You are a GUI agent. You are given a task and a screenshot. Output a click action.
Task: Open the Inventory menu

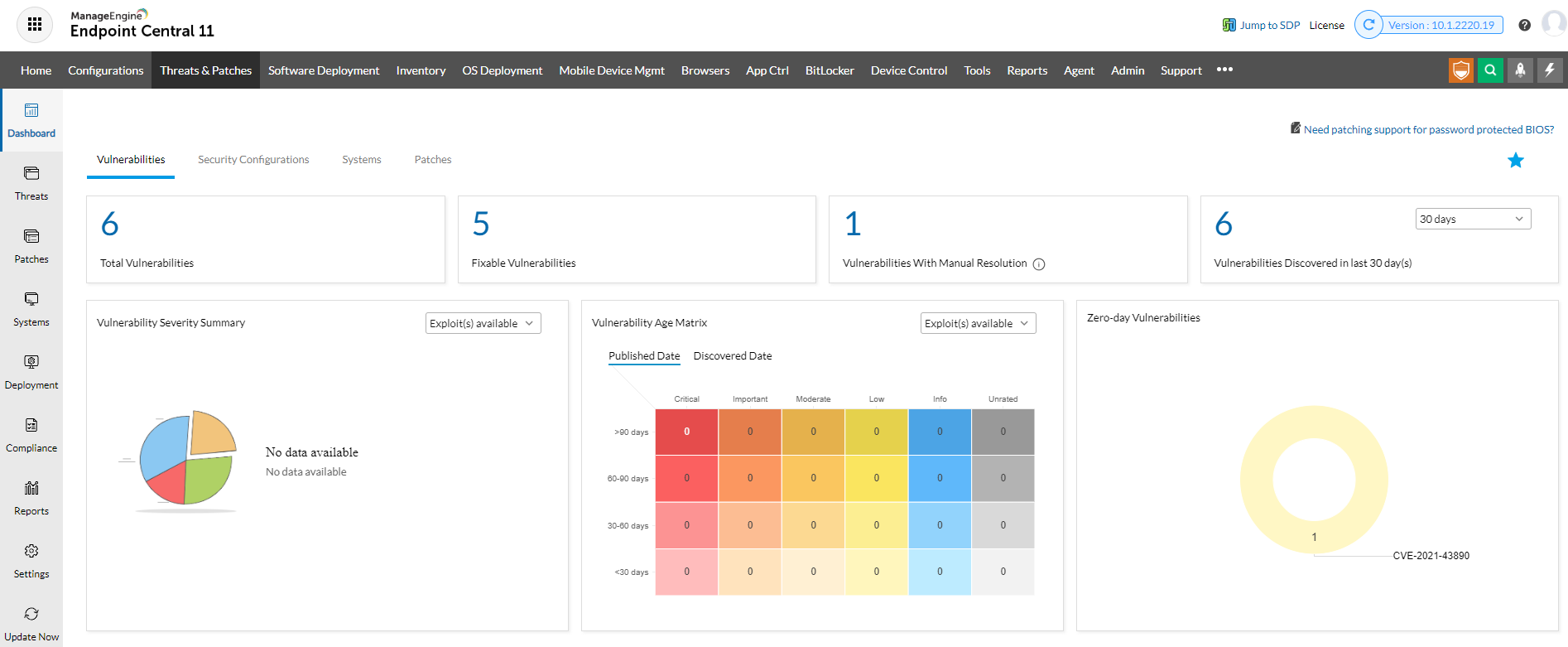pos(421,70)
